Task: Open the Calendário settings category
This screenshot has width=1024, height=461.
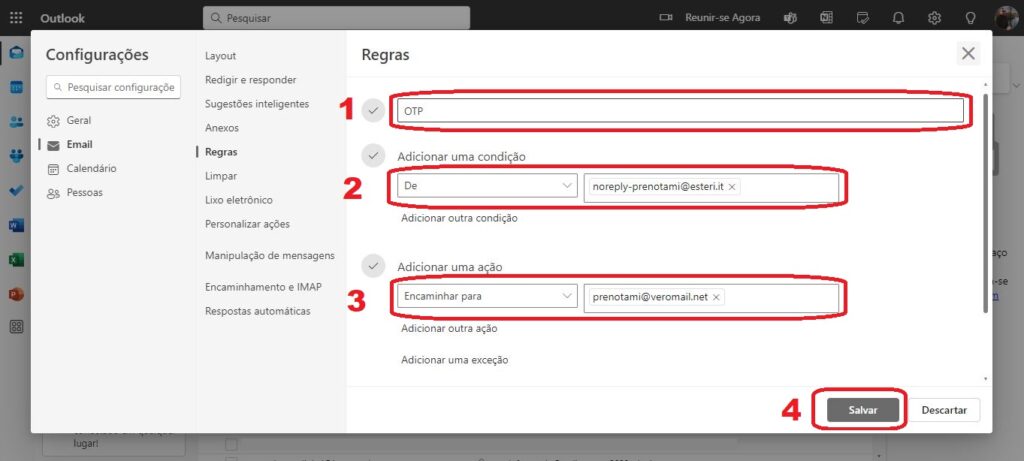Action: (x=91, y=168)
